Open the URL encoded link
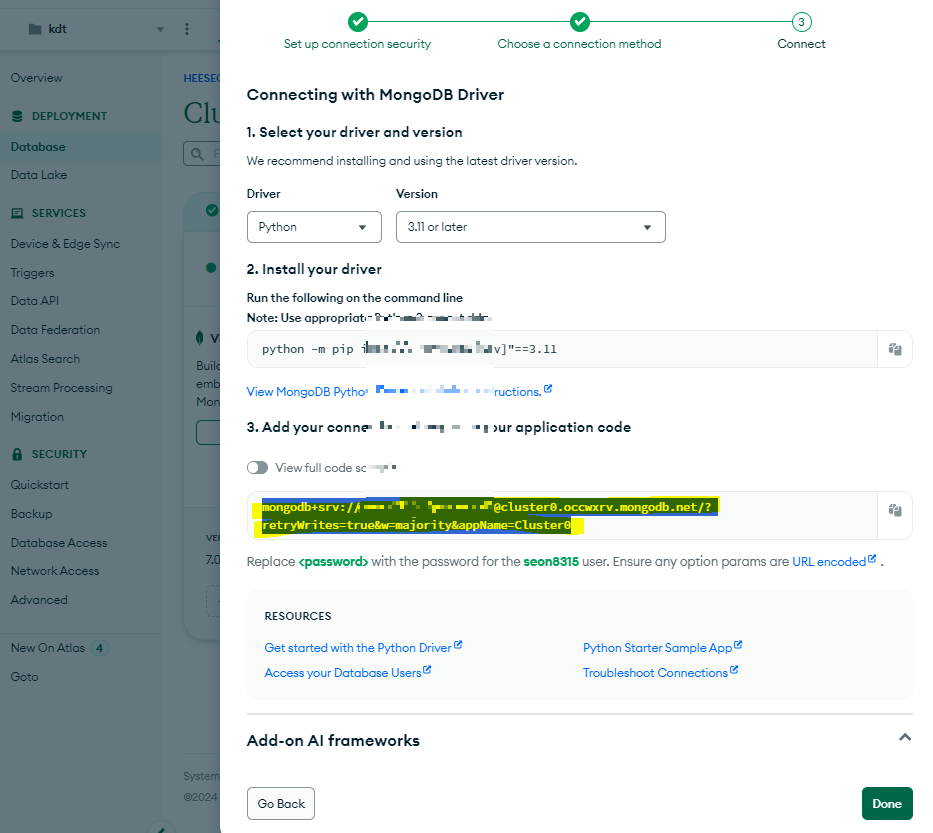This screenshot has width=933, height=833. 834,562
